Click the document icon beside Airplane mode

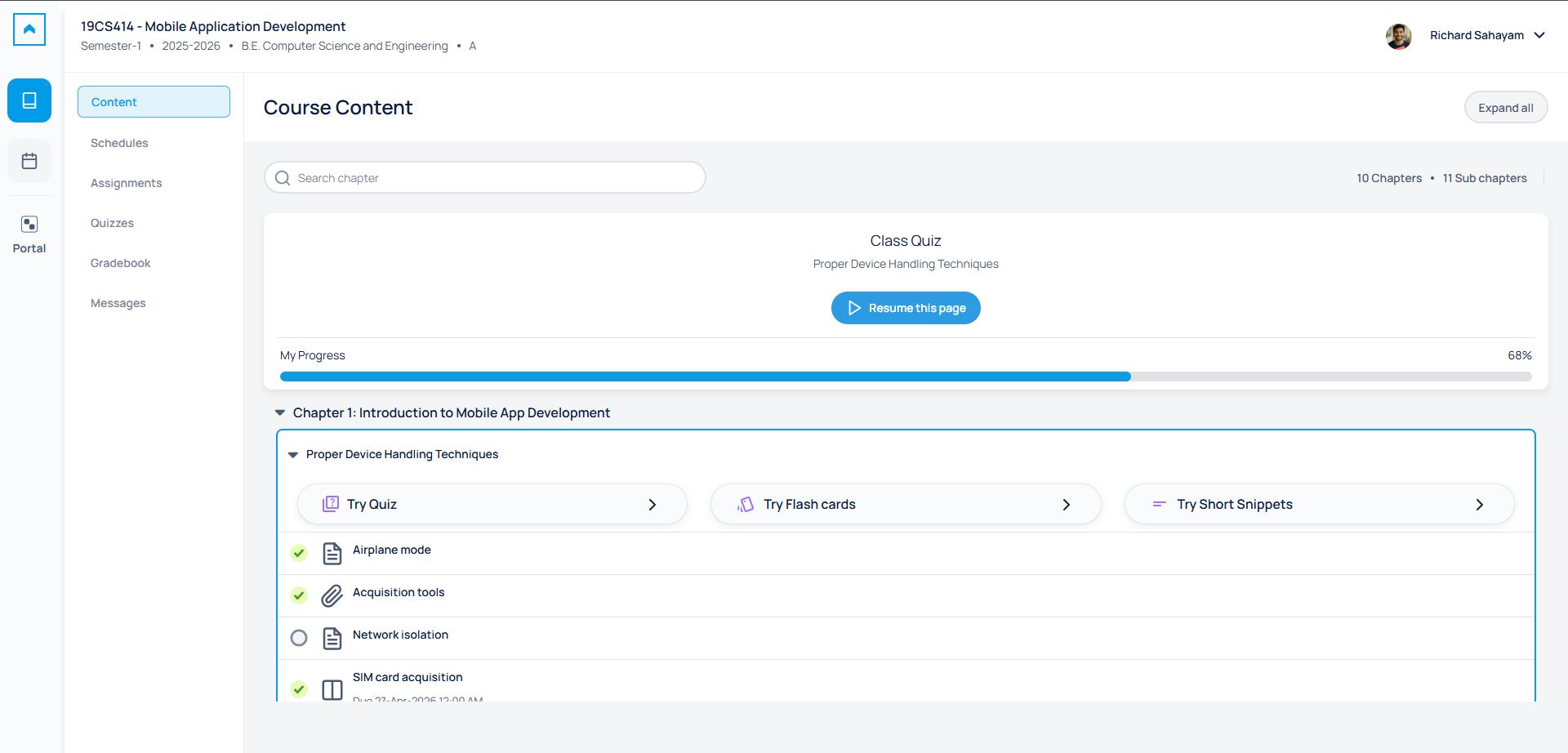click(x=332, y=553)
